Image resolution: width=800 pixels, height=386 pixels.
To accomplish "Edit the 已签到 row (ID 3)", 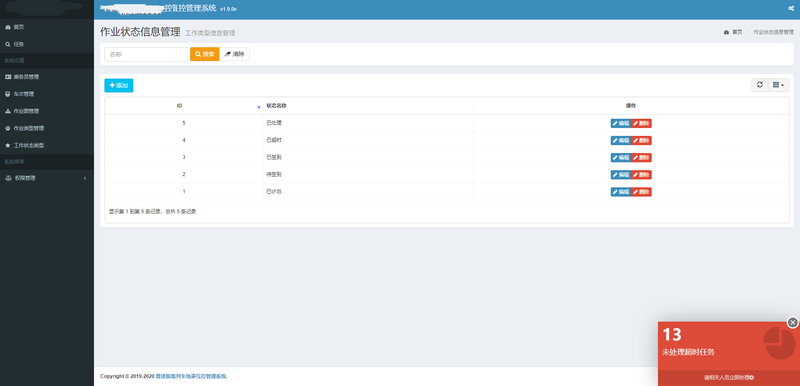I will [621, 158].
